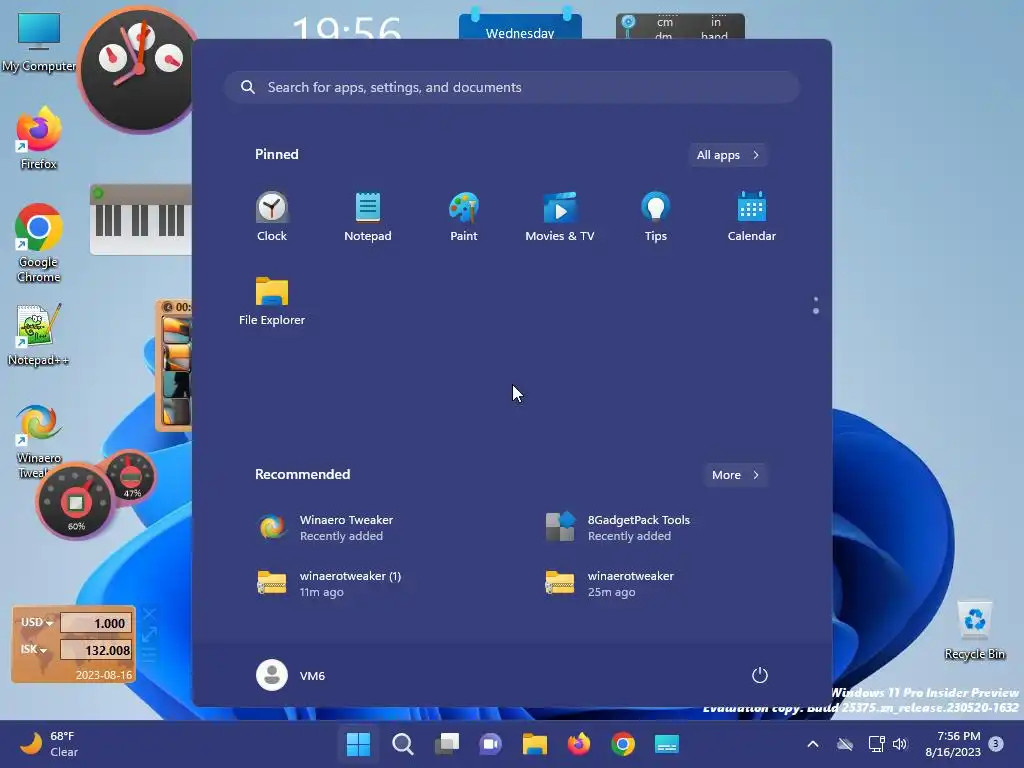Open weather widget showing 68°F
The image size is (1024, 768).
(50, 744)
